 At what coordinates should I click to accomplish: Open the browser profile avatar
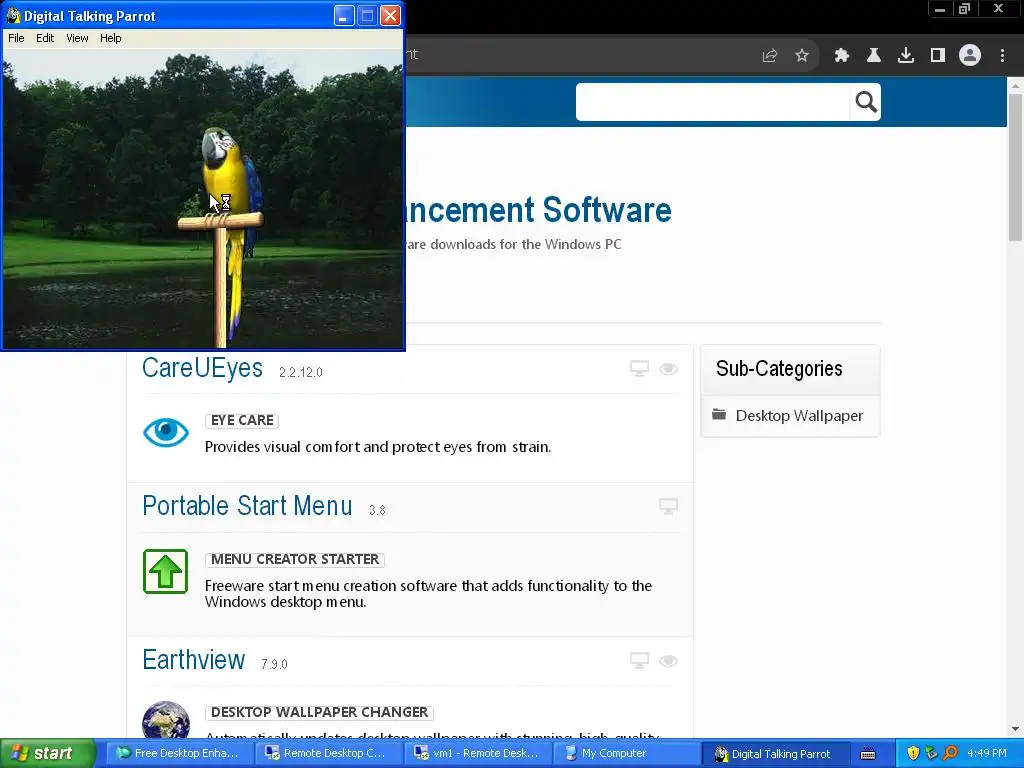pyautogui.click(x=970, y=56)
